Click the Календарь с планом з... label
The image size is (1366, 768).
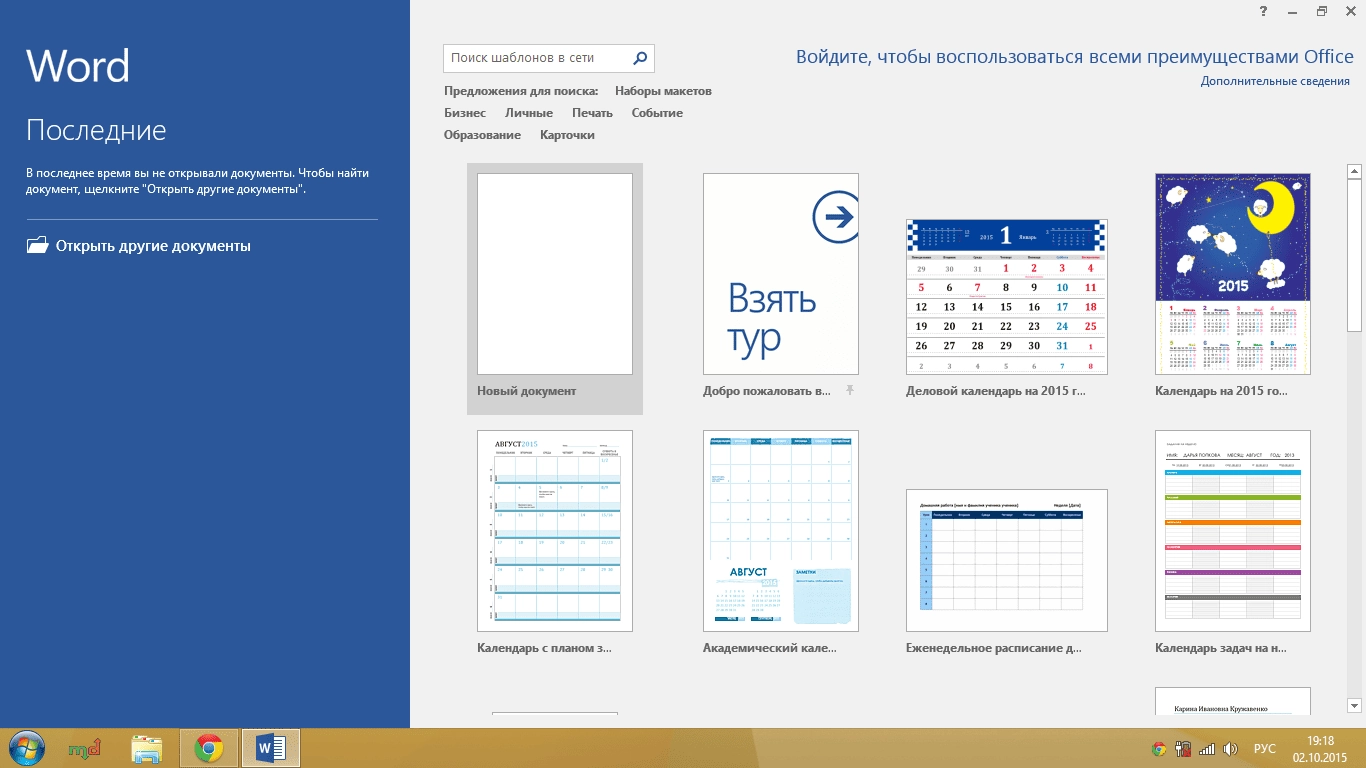point(544,648)
